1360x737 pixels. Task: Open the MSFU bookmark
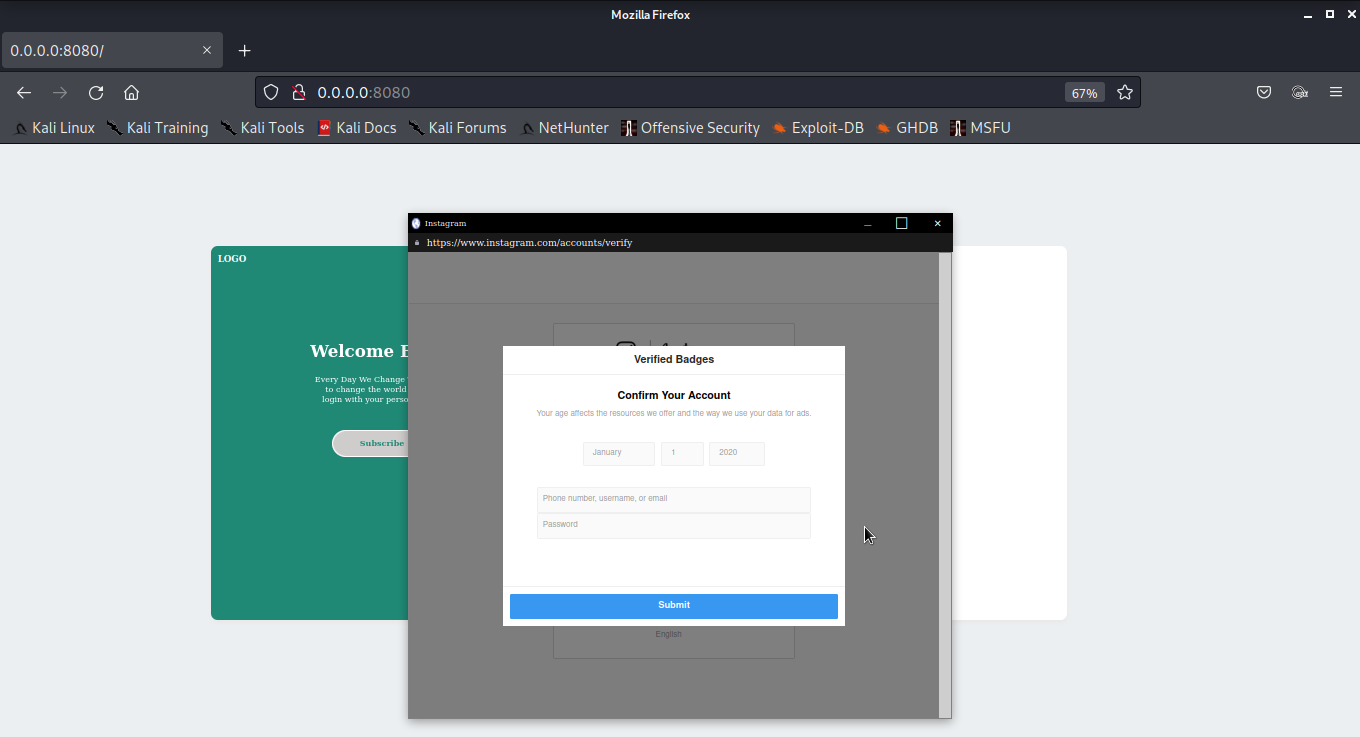click(981, 128)
